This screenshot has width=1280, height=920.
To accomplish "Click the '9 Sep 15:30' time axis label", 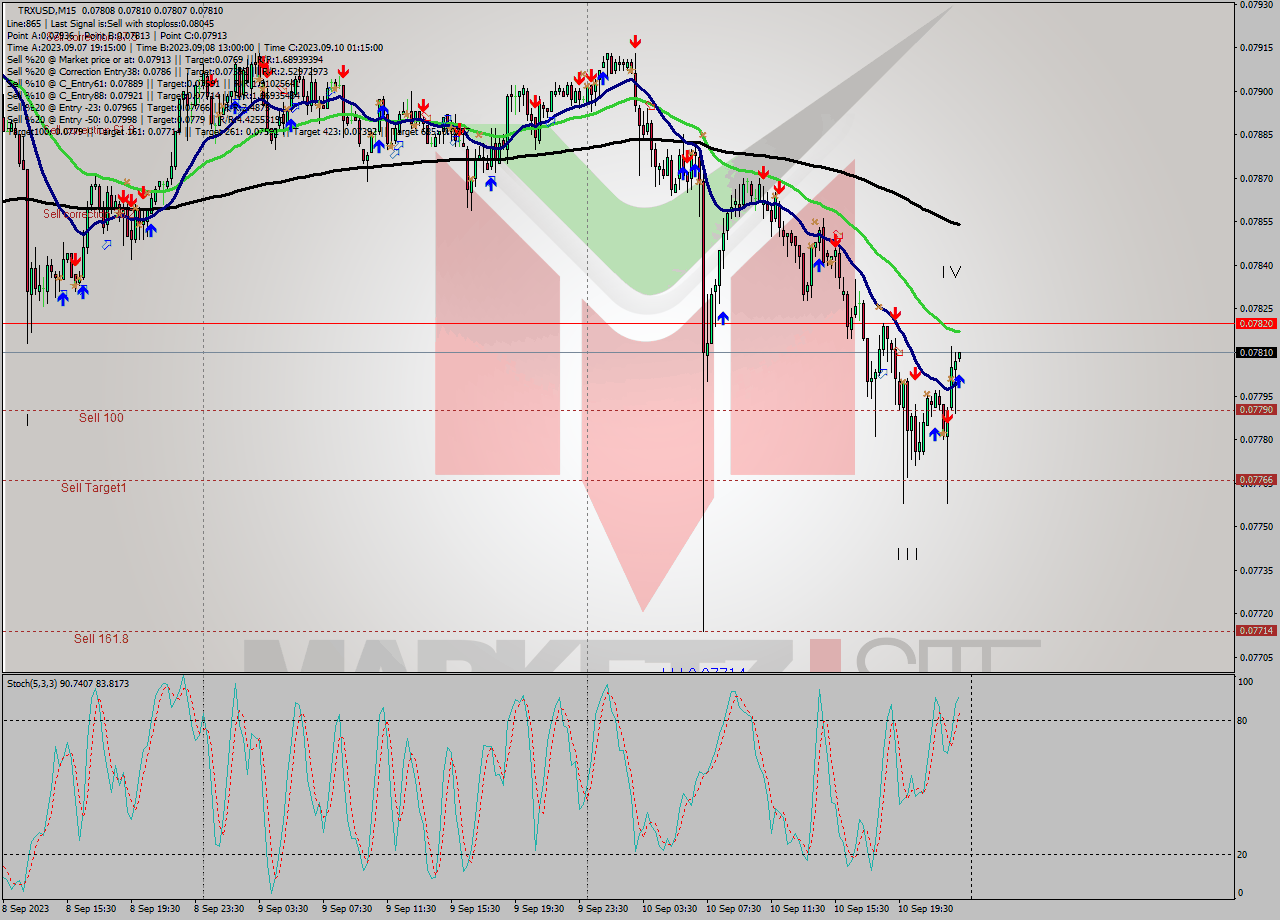I will point(474,909).
